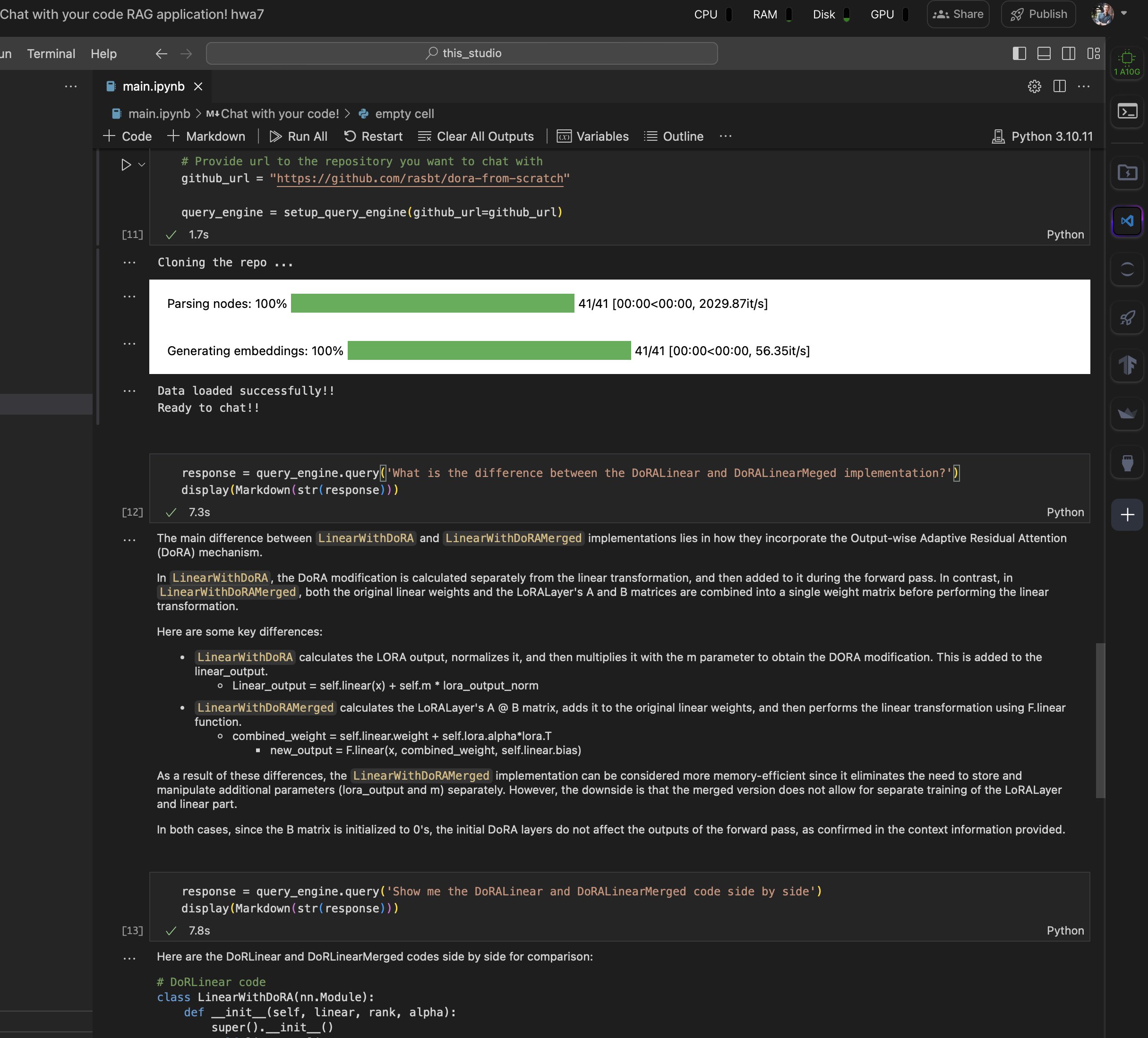The height and width of the screenshot is (1038, 1148).
Task: Change Python language mode of cell 11
Action: [1065, 234]
